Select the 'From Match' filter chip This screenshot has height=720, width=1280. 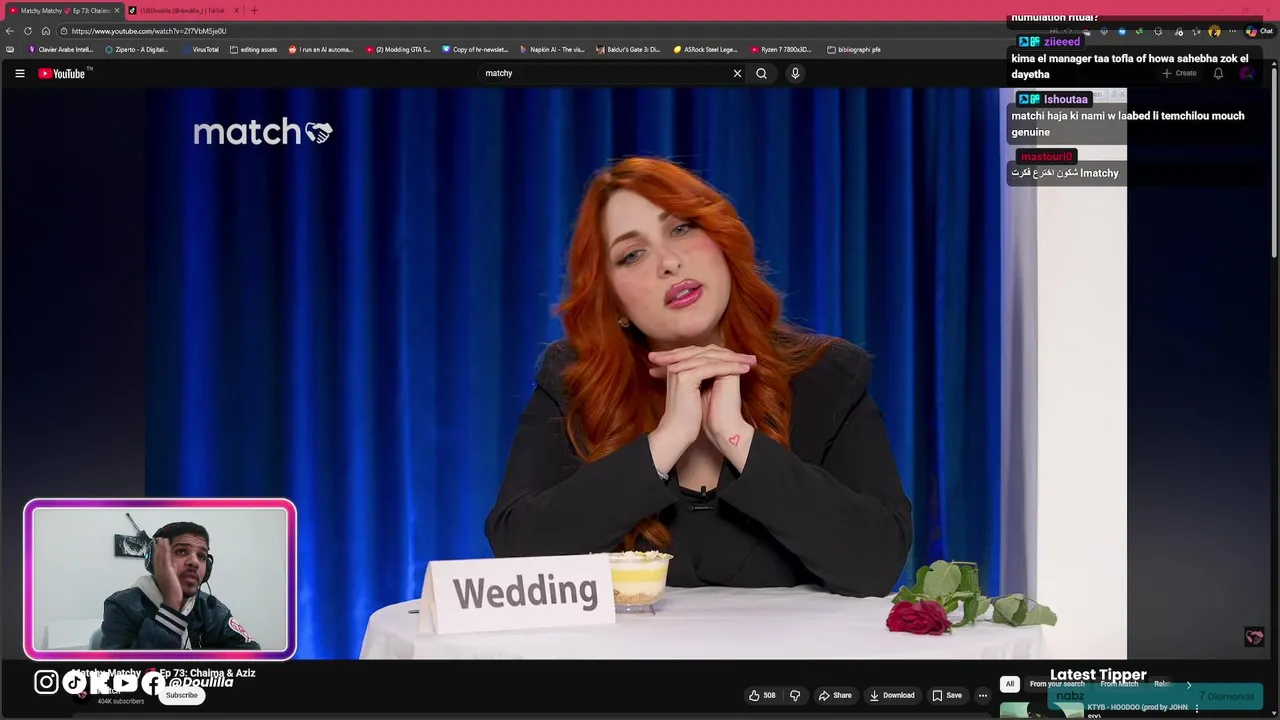tap(1119, 684)
